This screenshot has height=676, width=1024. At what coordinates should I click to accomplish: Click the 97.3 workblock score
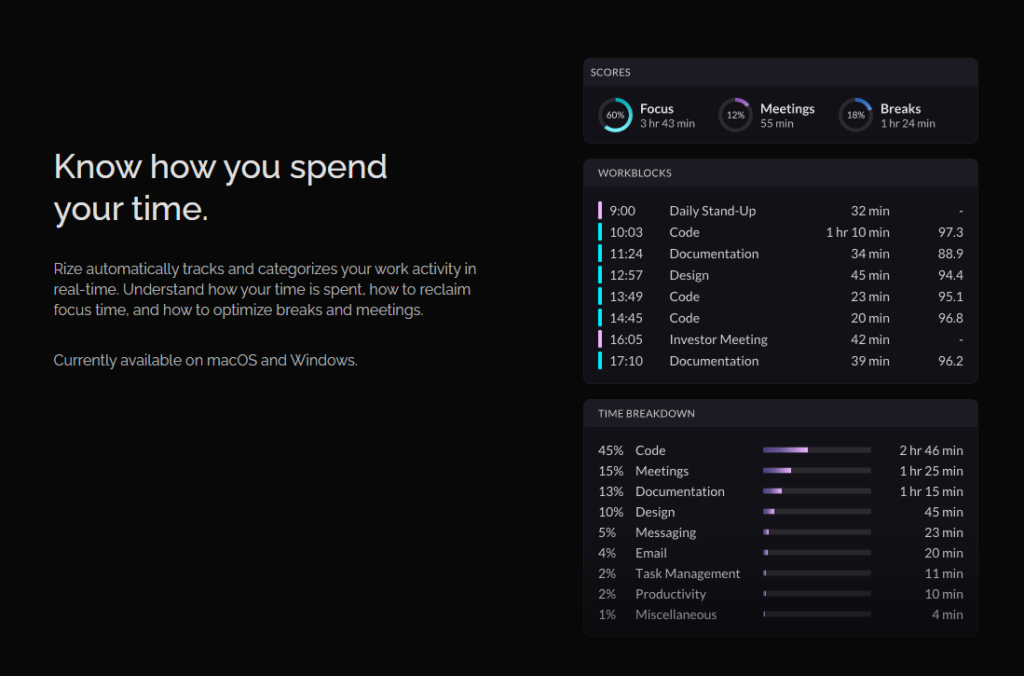tap(950, 233)
